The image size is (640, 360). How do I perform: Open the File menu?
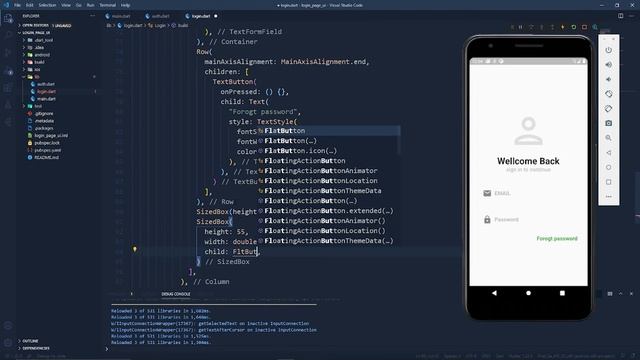click(17, 5)
